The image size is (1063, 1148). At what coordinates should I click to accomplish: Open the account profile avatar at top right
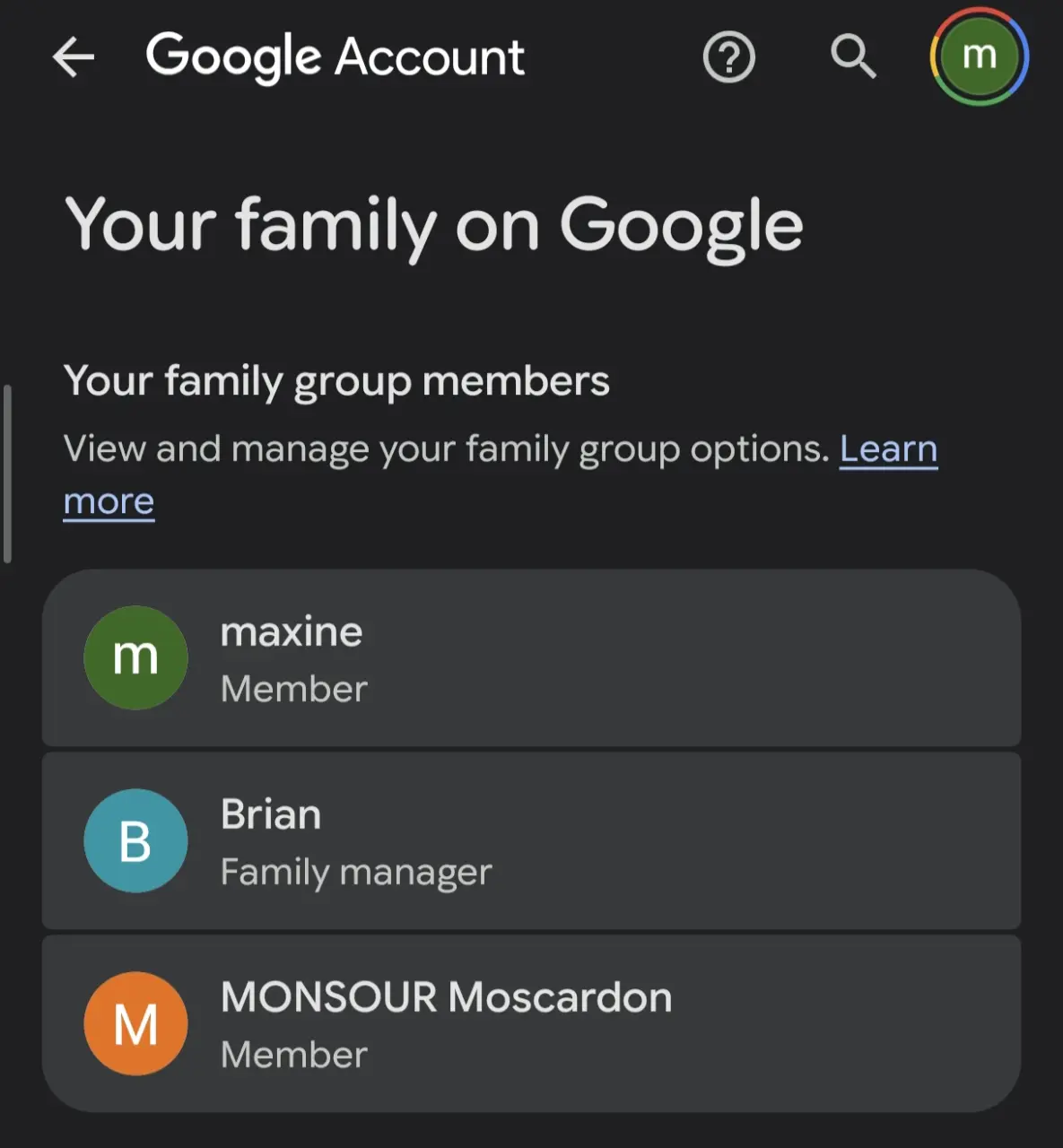979,57
